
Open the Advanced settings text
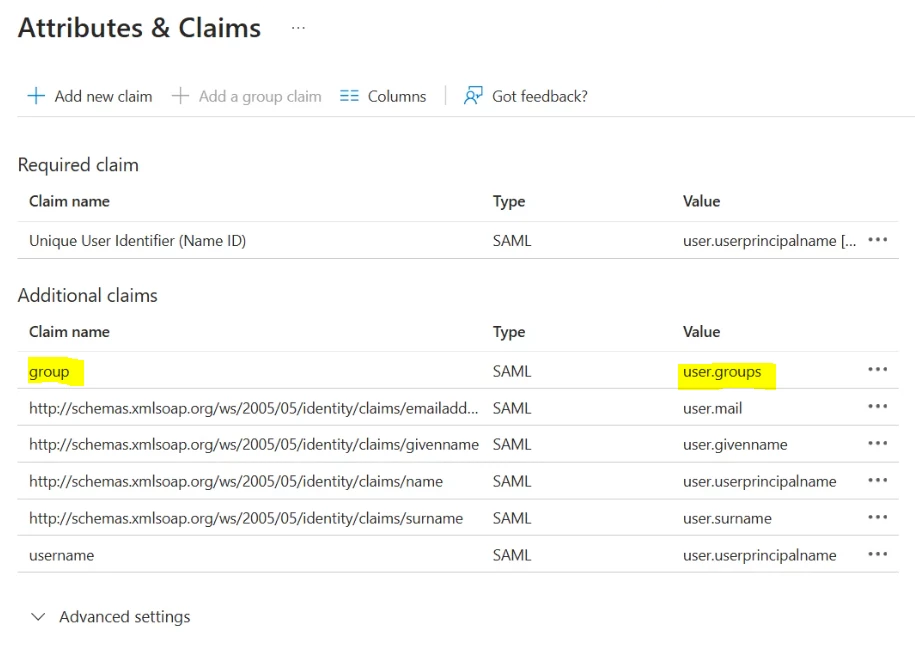125,617
